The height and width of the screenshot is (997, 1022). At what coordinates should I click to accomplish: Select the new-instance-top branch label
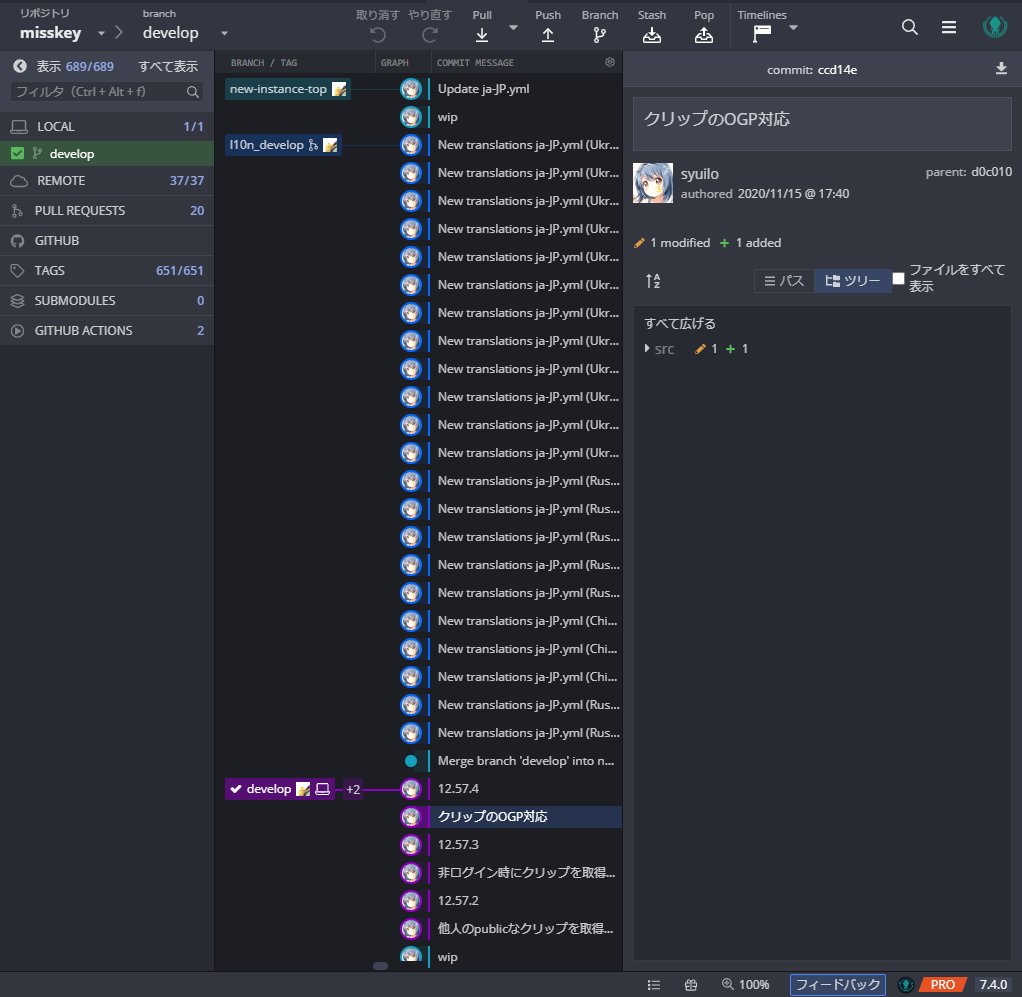click(x=287, y=89)
